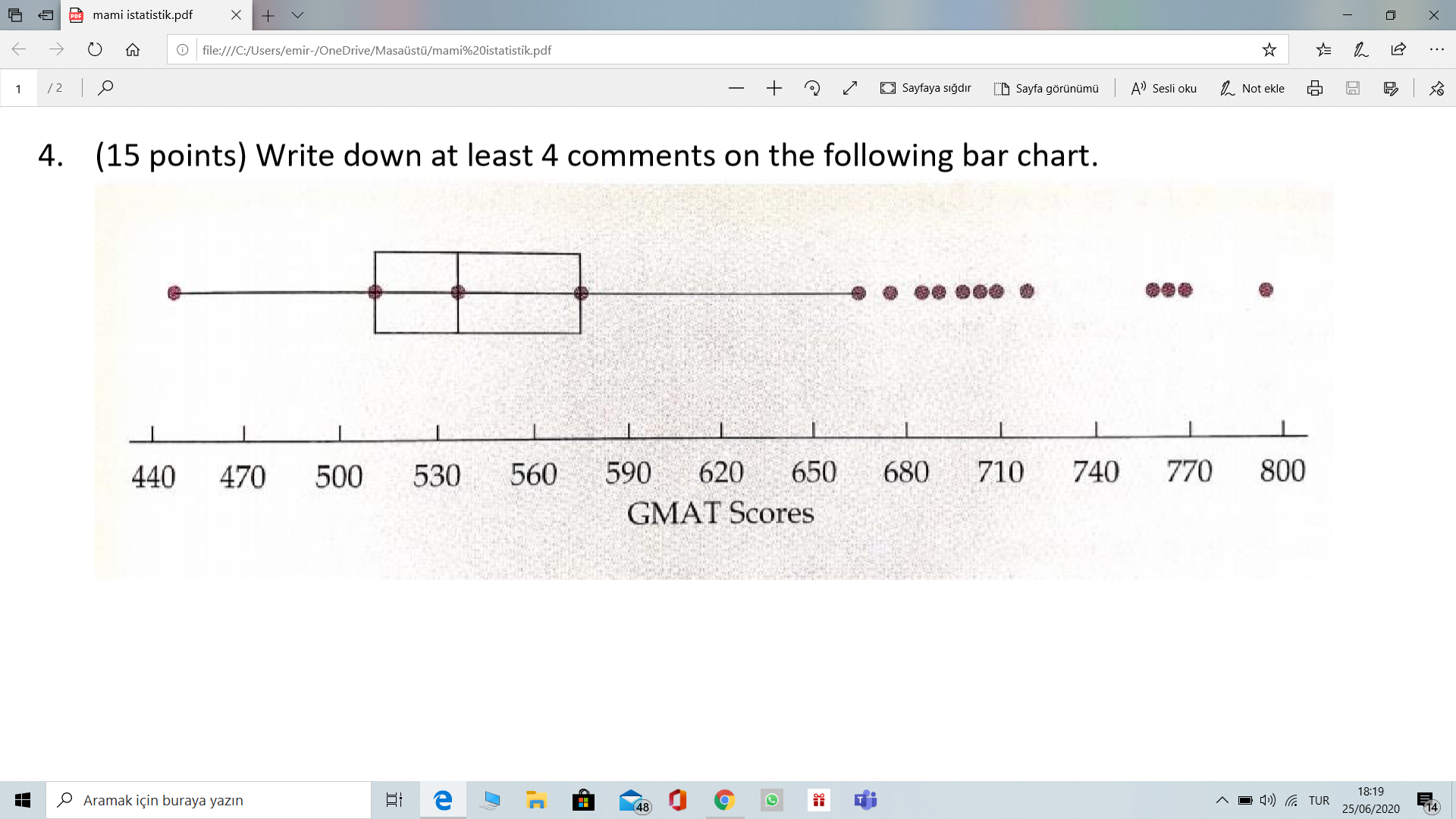Open the tab list chevron

(x=298, y=15)
